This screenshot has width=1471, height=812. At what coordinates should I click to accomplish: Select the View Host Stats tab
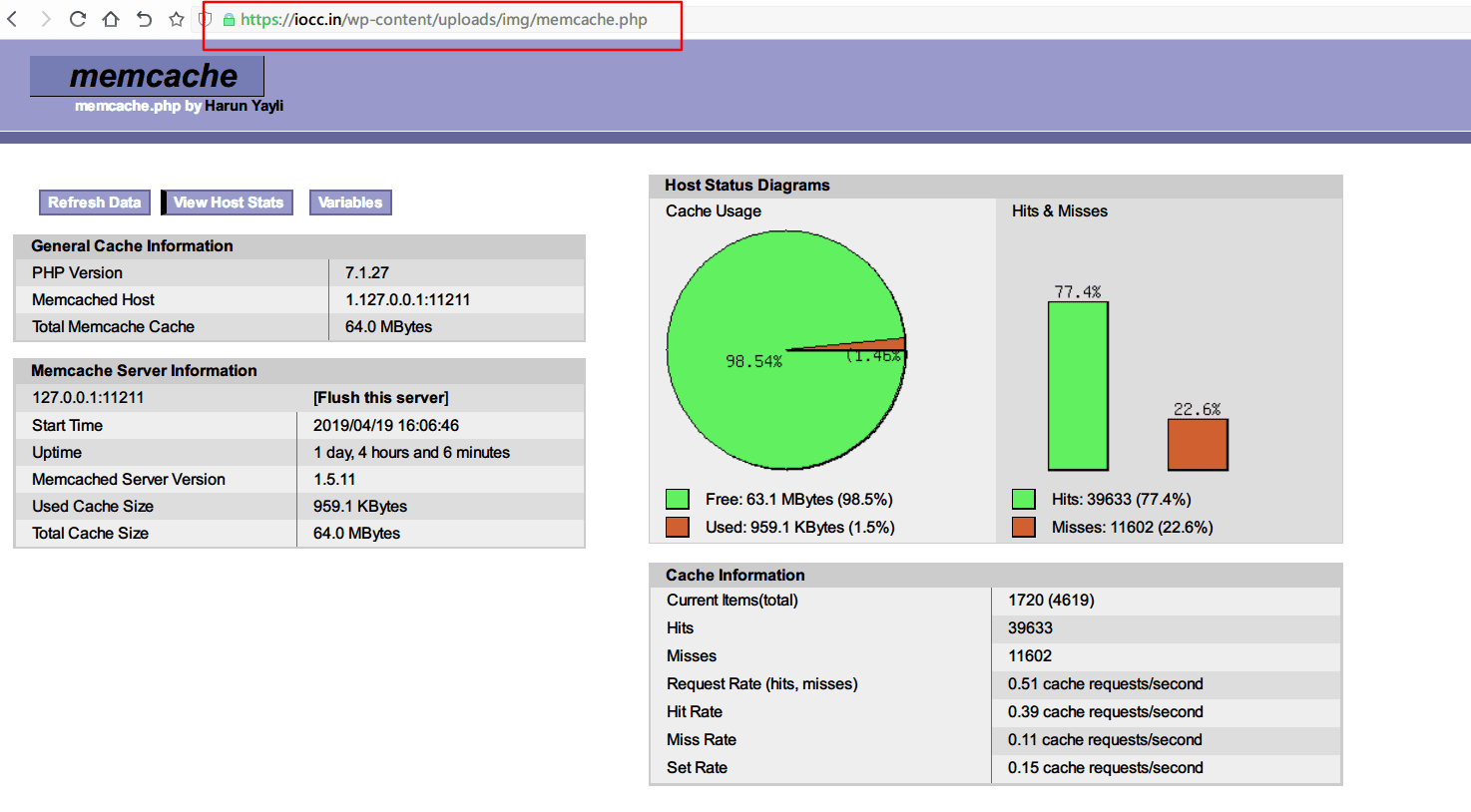[x=229, y=203]
